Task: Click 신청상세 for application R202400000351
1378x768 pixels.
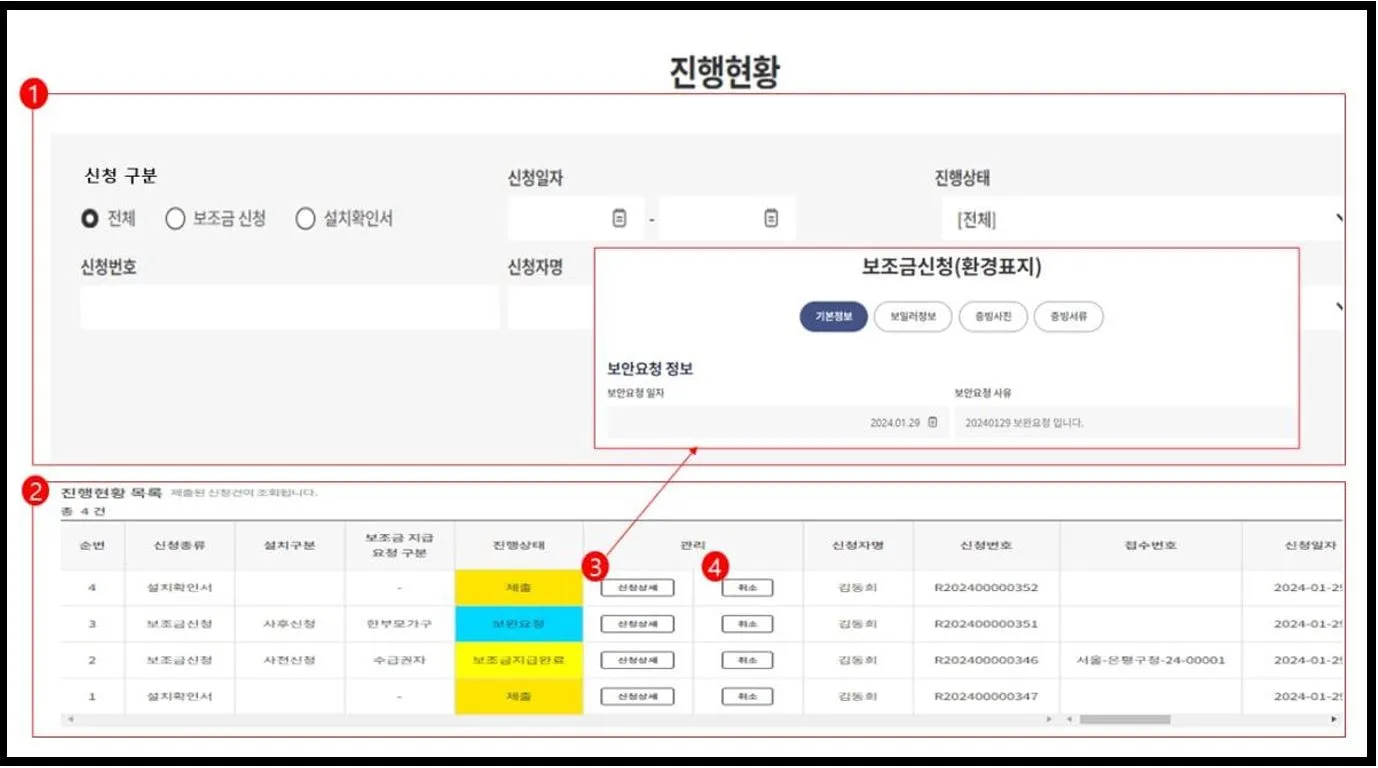Action: pos(637,624)
